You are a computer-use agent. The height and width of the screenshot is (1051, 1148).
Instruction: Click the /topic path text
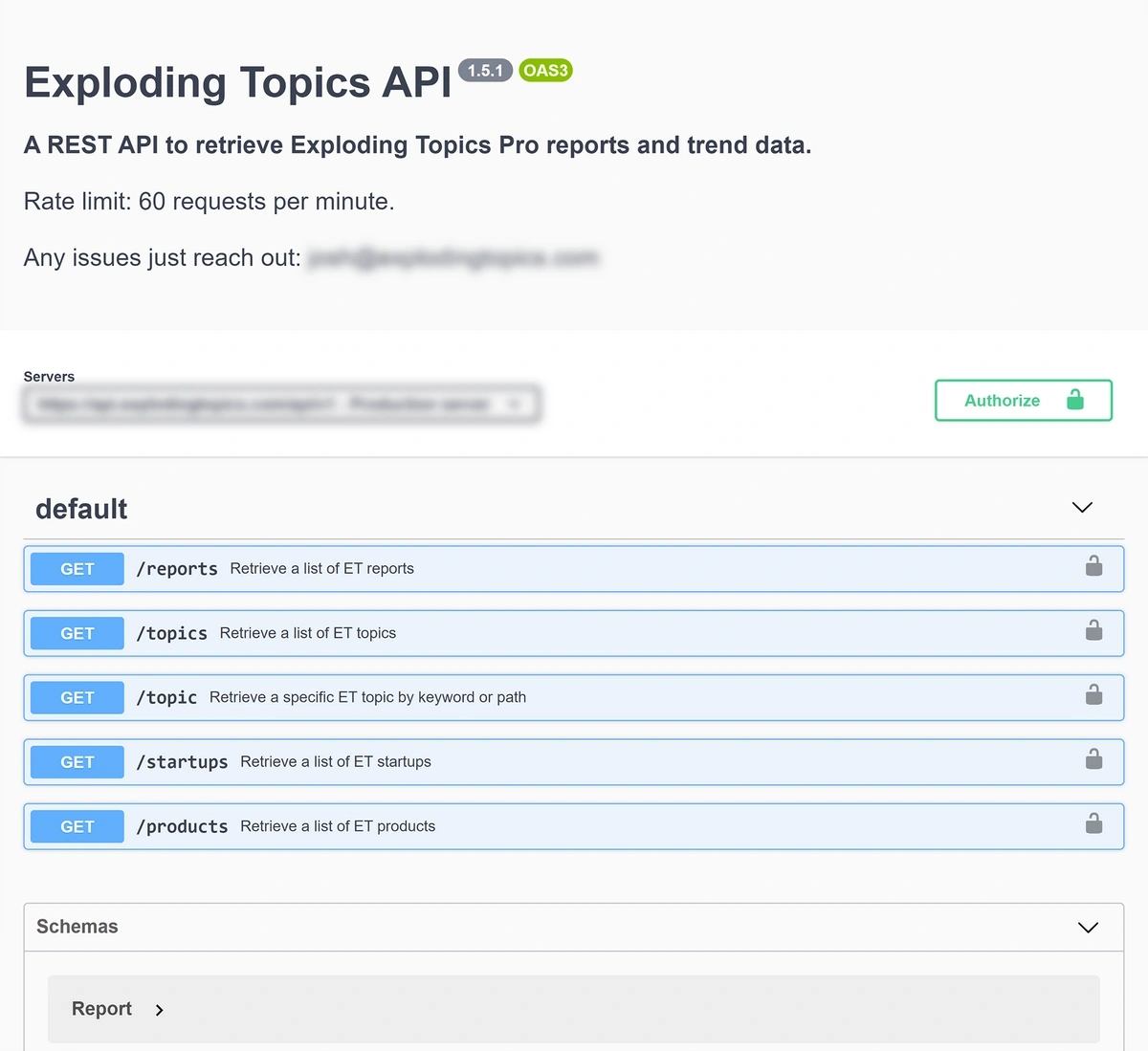(166, 697)
